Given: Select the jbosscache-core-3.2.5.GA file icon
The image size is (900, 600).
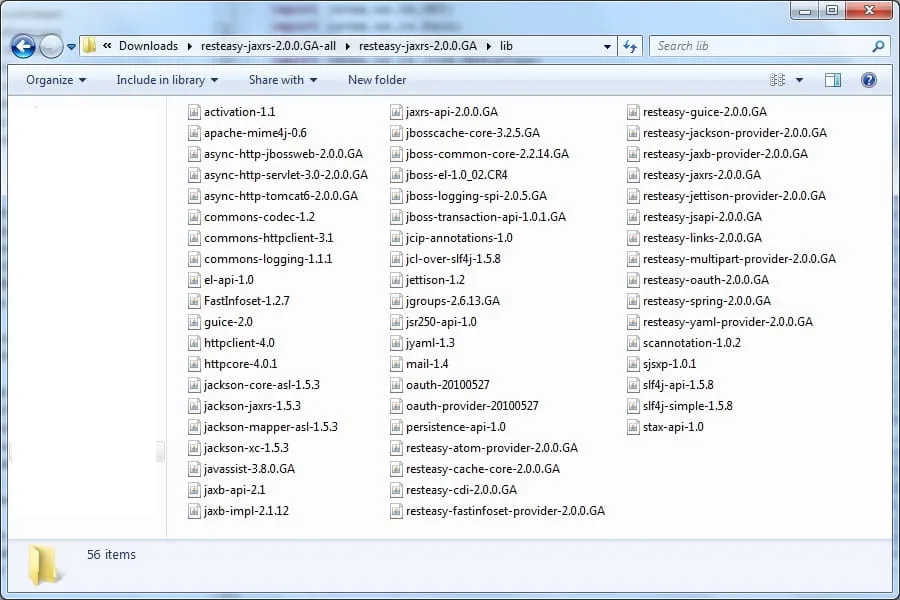Looking at the screenshot, I should [396, 133].
